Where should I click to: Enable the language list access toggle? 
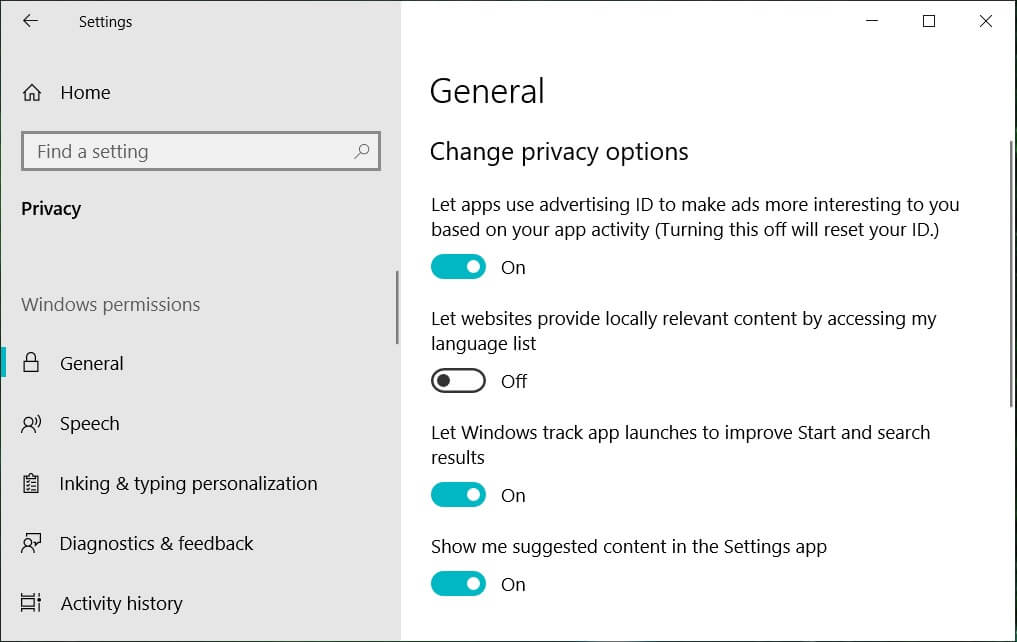[458, 381]
